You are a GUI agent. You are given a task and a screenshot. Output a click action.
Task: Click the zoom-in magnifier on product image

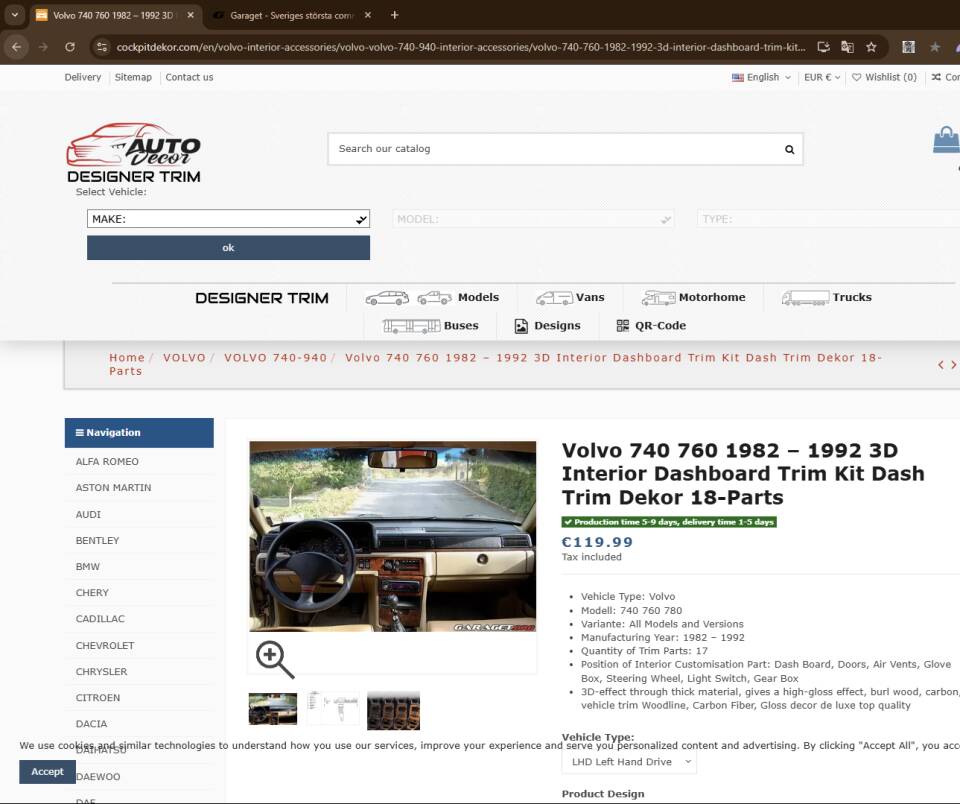[x=275, y=659]
